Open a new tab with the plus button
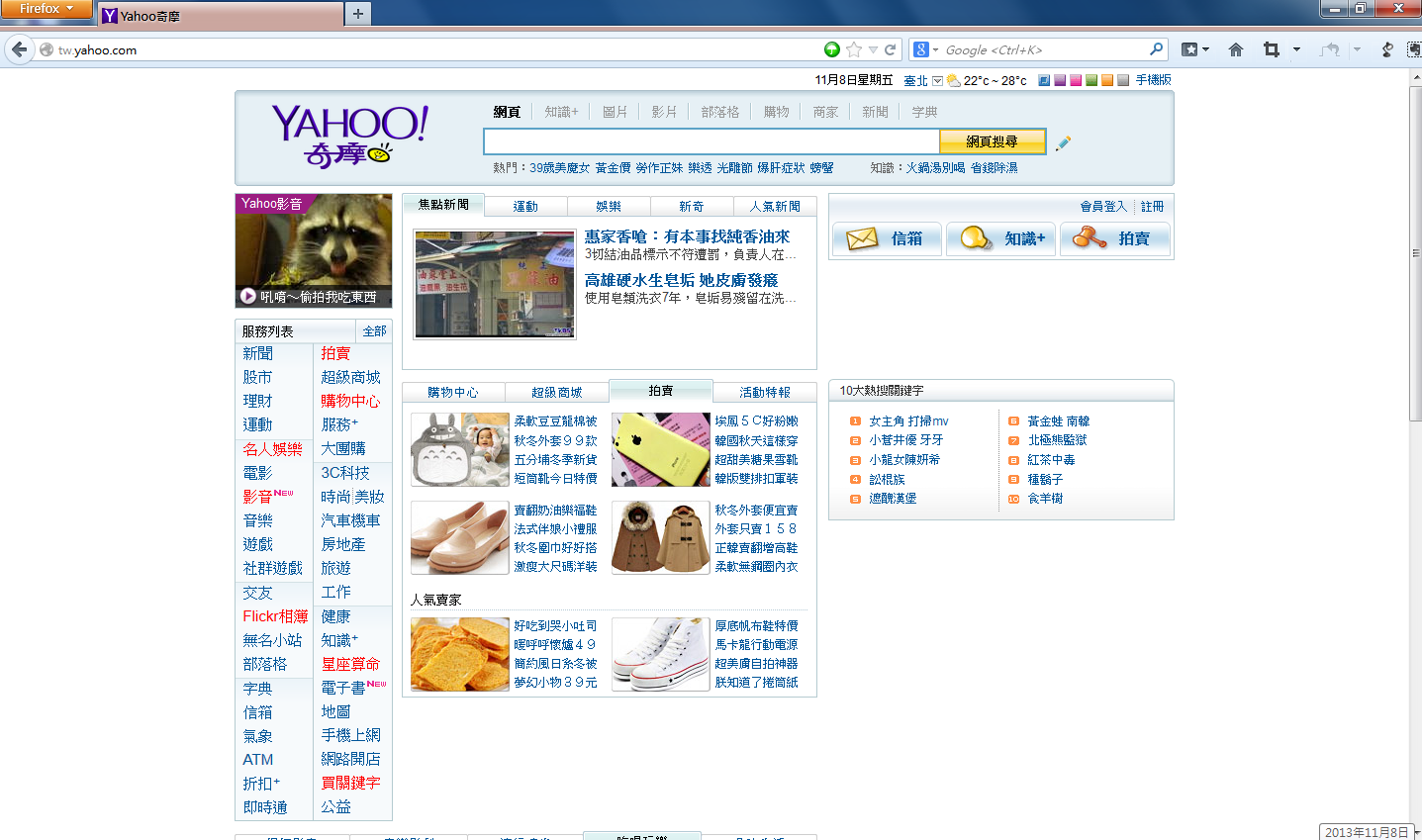Viewport: 1422px width, 840px height. [x=357, y=14]
